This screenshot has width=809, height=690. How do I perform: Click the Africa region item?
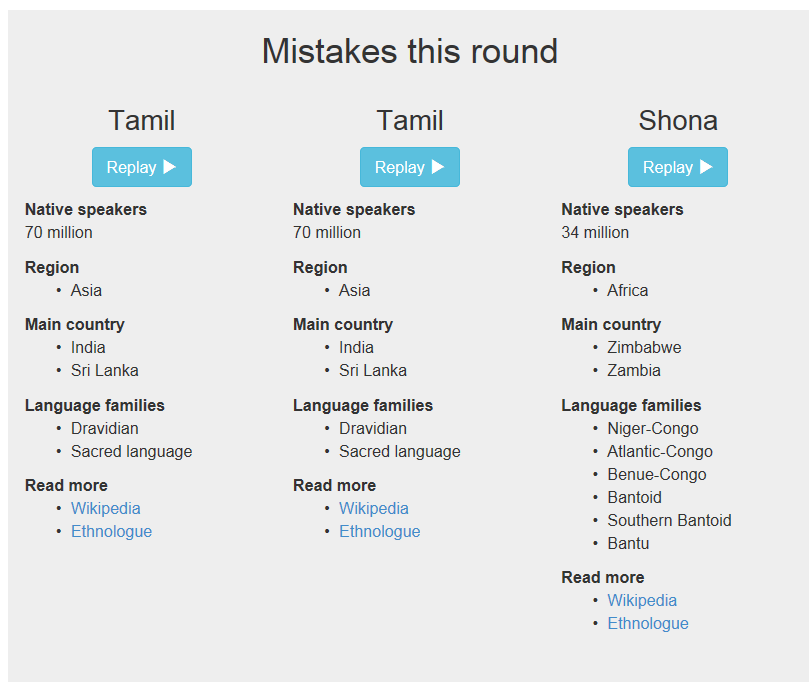pos(627,291)
